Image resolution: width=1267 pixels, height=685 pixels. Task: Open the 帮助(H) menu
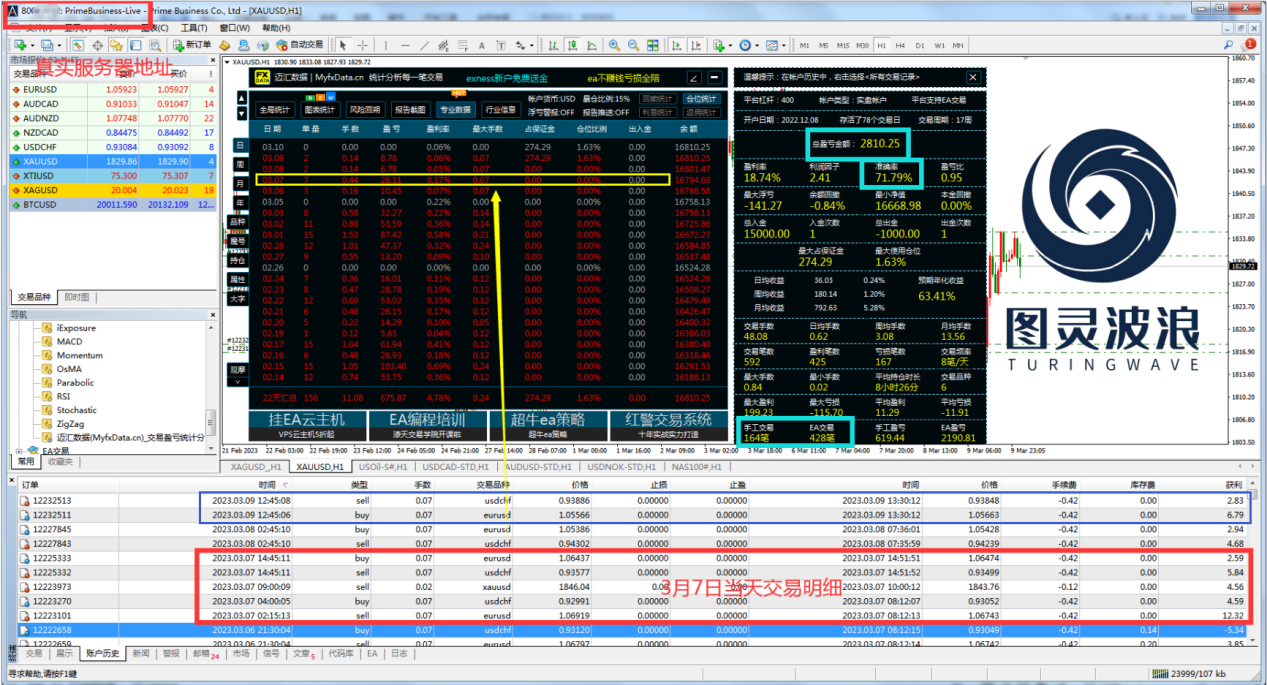[276, 28]
